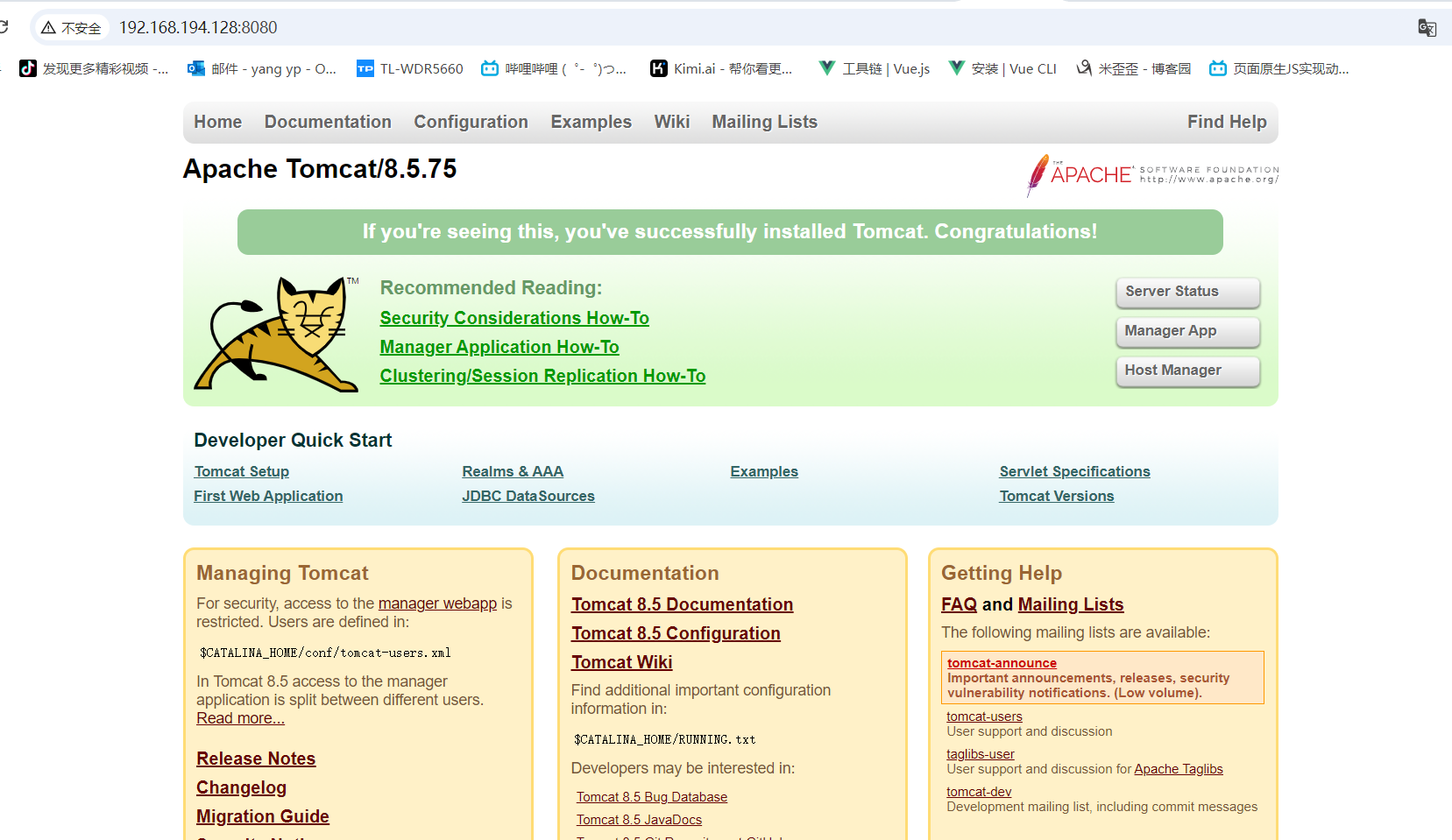Open the manager webapp link
Viewport: 1452px width, 840px height.
click(x=437, y=604)
